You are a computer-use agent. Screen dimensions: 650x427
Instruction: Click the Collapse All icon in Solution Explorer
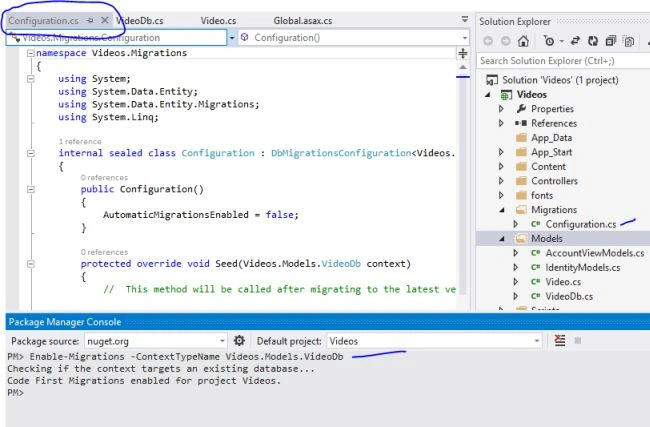[x=611, y=41]
